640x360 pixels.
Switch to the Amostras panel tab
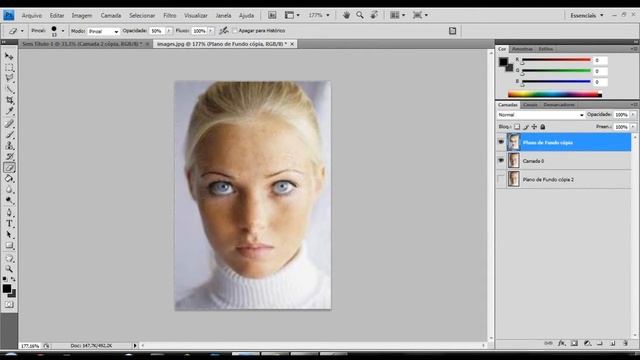coord(522,49)
